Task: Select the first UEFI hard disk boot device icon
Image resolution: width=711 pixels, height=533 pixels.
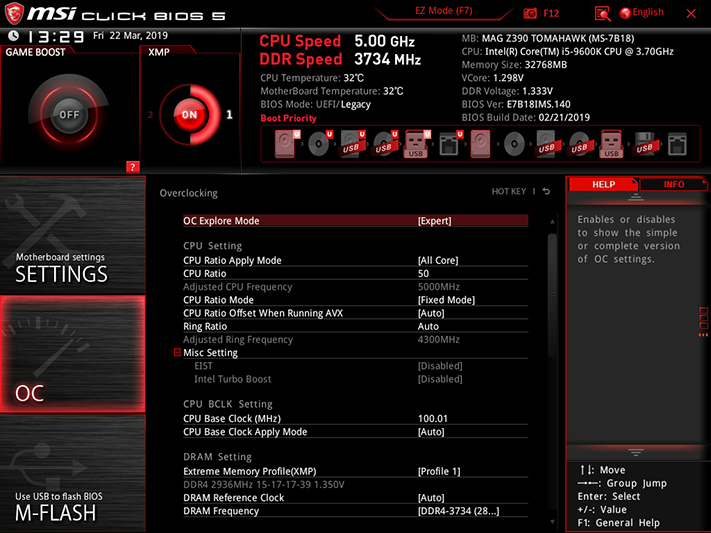Action: click(287, 144)
